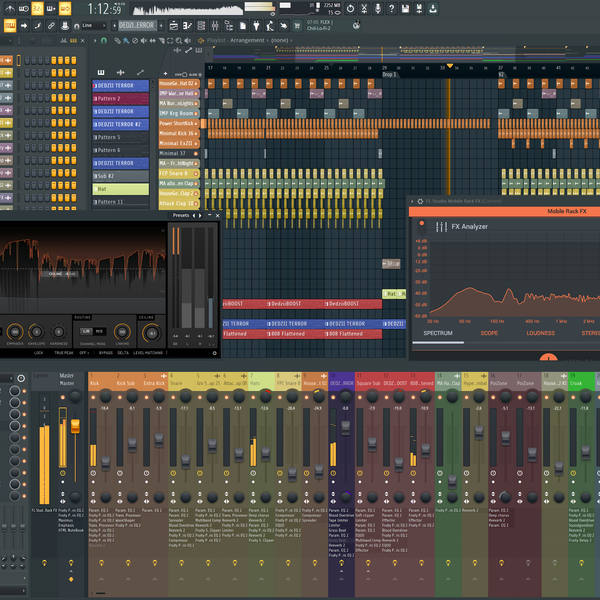Viewport: 600px width, 600px height.
Task: Click the Drop 1 timeline marker
Action: tap(389, 75)
